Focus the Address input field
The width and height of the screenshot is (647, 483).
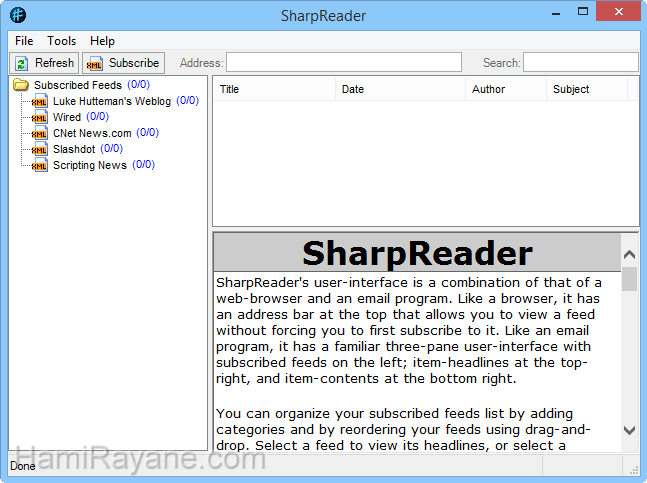coord(344,62)
